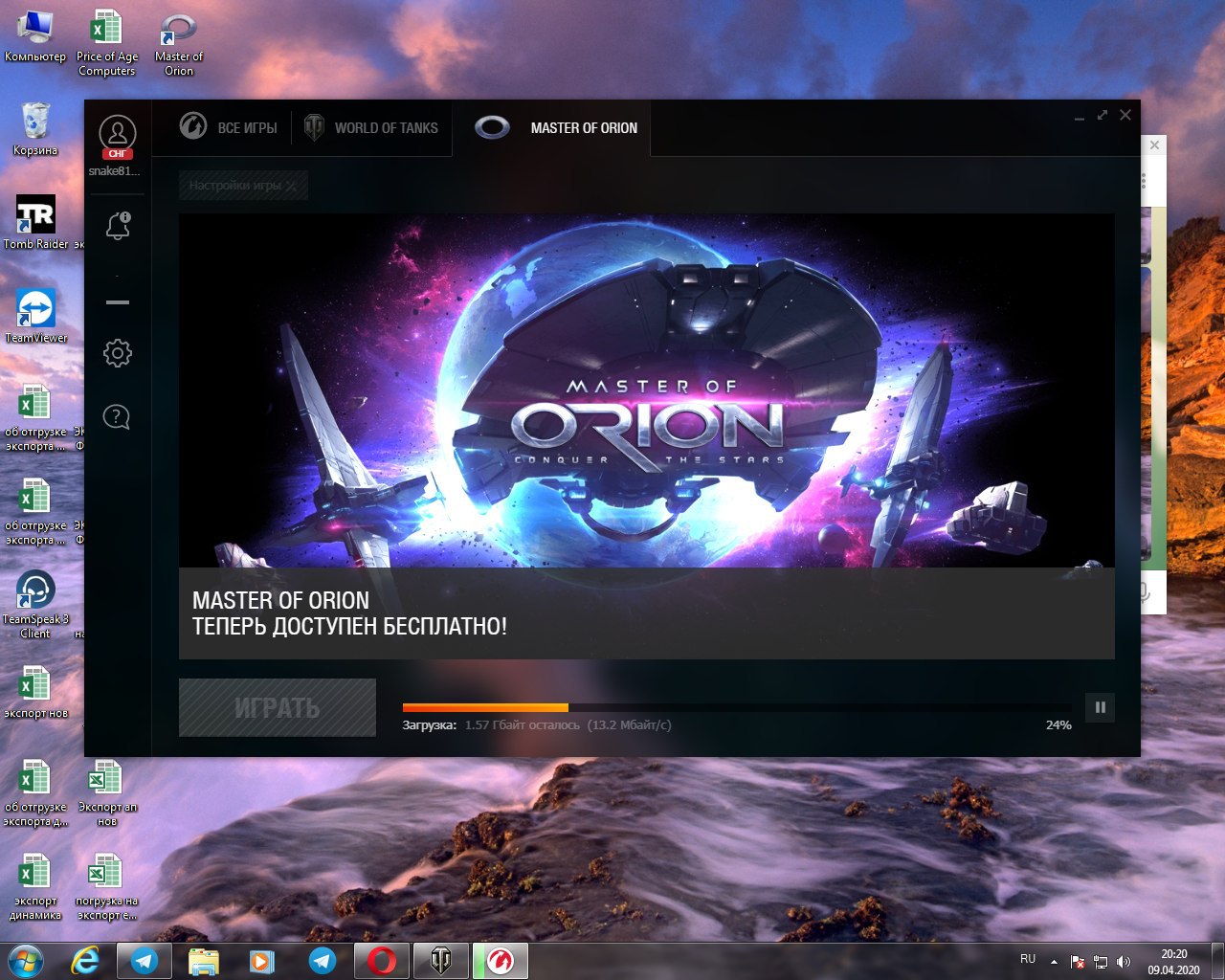Switch to the WORLD OF TANKS tab
Viewport: 1225px width, 980px height.
pos(370,127)
